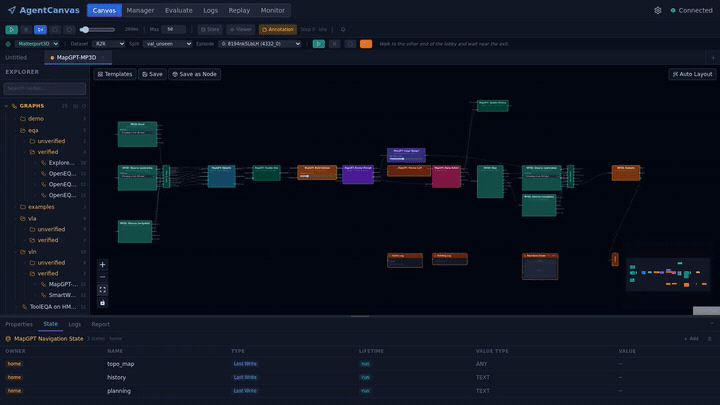This screenshot has height=405, width=720.
Task: Click the step delay speed slider
Action: [x=97, y=30]
